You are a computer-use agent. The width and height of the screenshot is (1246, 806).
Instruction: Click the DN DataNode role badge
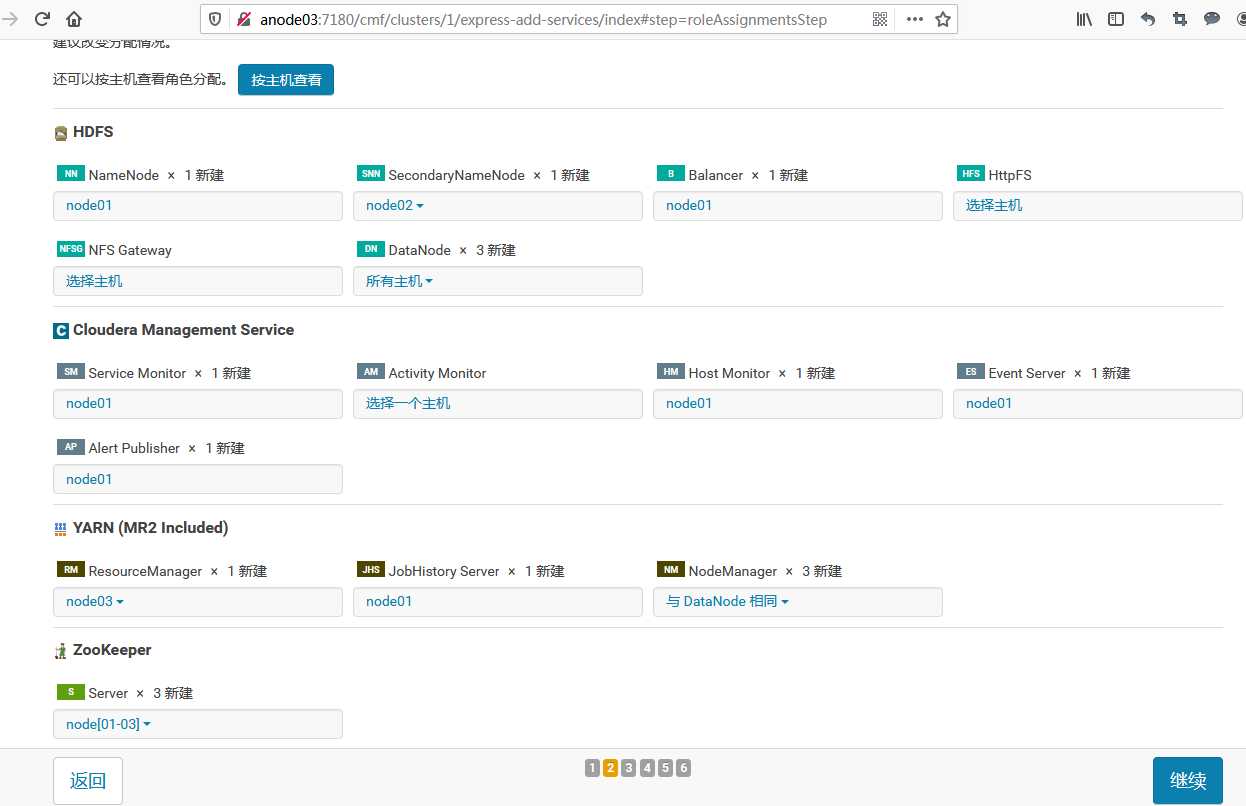tap(370, 249)
